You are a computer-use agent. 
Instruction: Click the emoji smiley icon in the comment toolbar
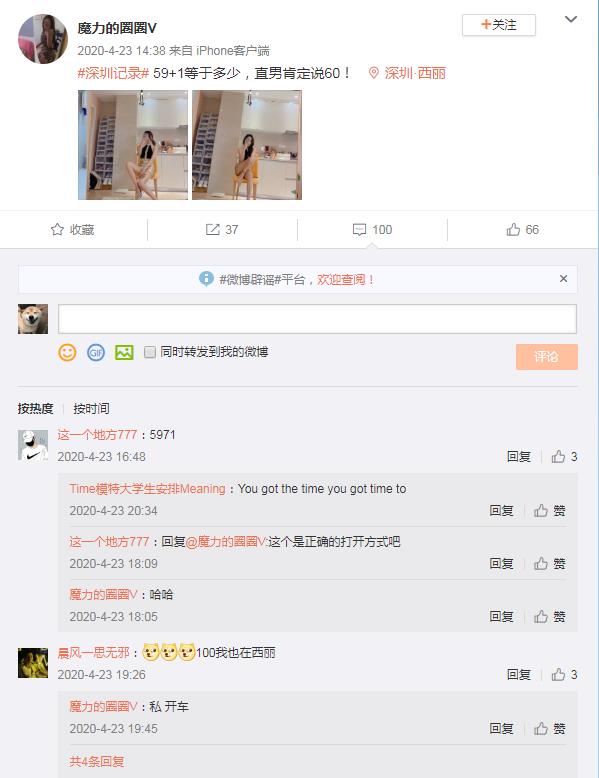tap(67, 352)
